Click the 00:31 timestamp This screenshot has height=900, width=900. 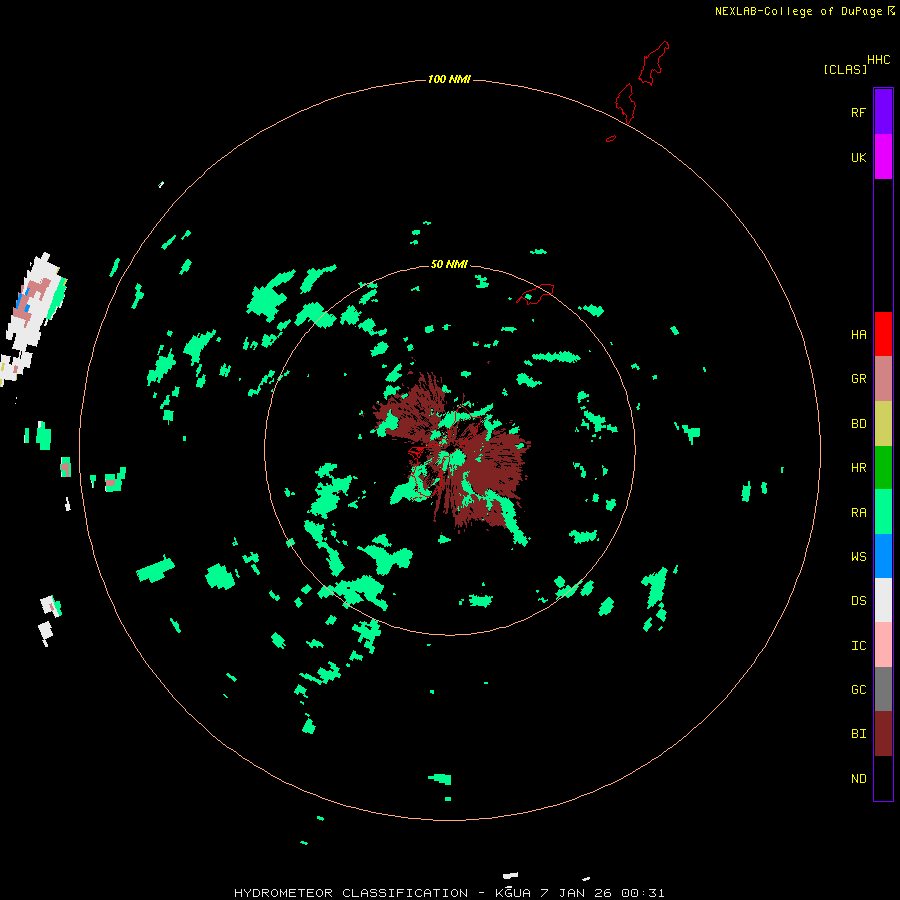coord(643,893)
